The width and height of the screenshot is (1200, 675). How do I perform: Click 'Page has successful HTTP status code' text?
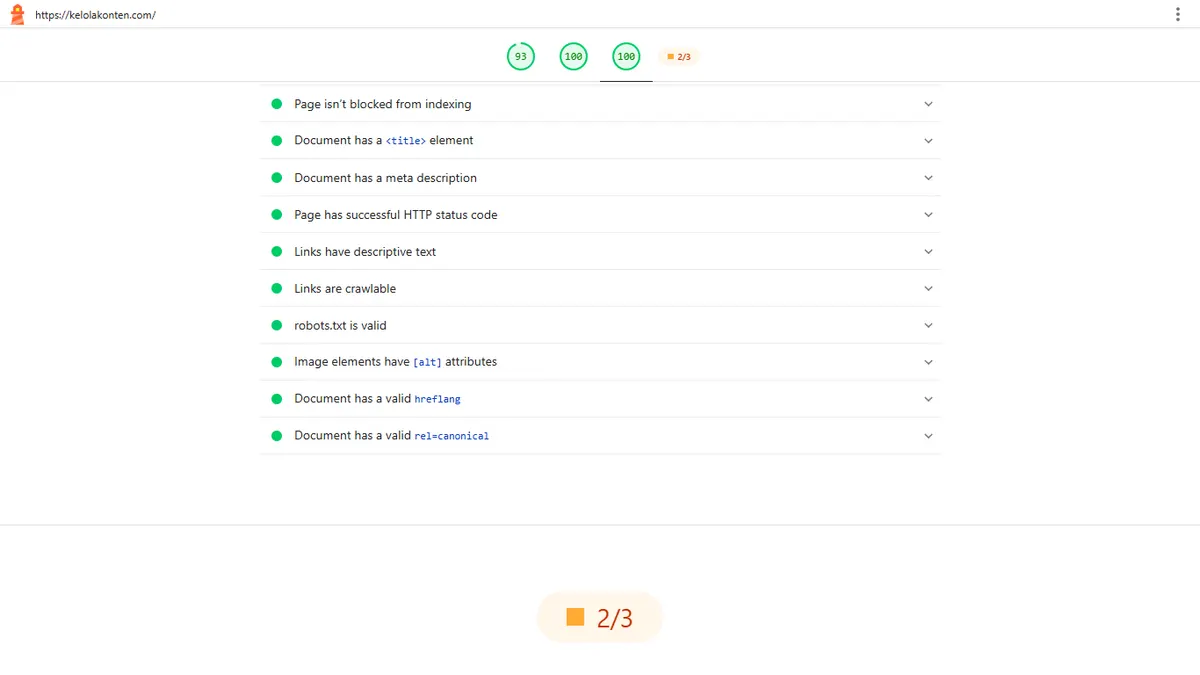tap(396, 215)
